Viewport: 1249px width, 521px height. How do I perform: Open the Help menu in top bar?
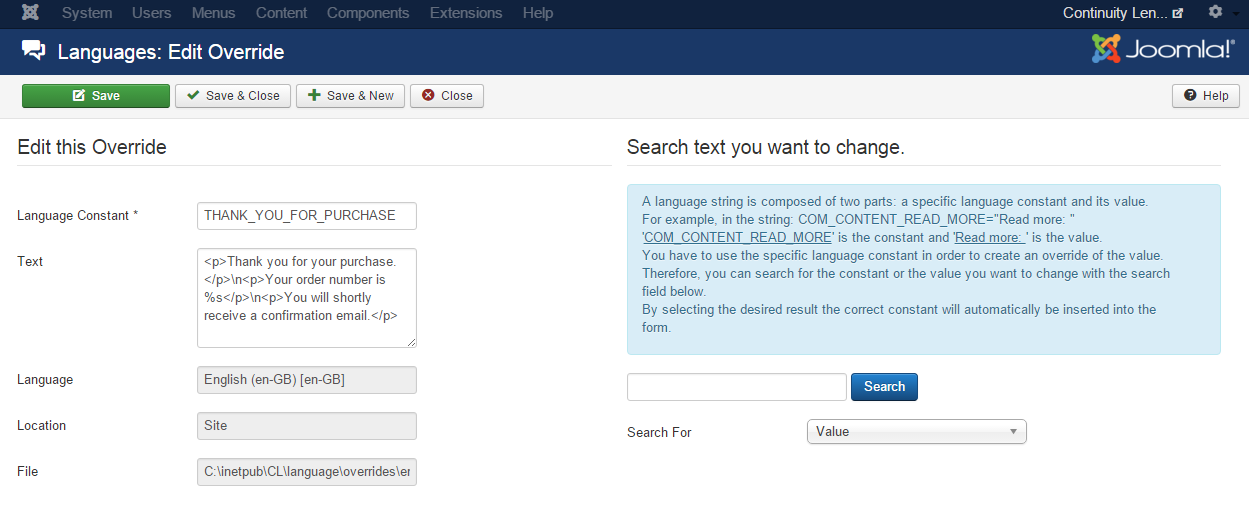[538, 13]
